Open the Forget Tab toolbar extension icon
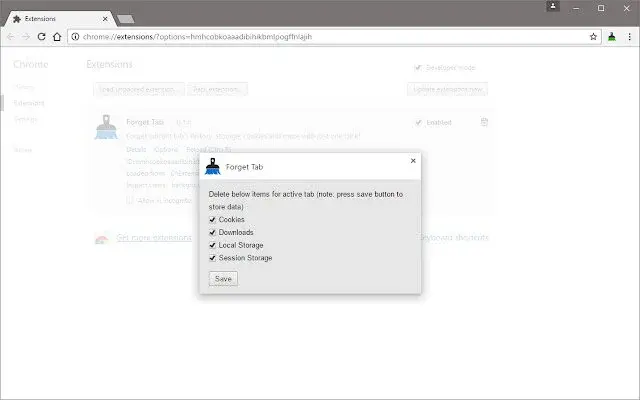This screenshot has width=640, height=400. click(x=611, y=37)
